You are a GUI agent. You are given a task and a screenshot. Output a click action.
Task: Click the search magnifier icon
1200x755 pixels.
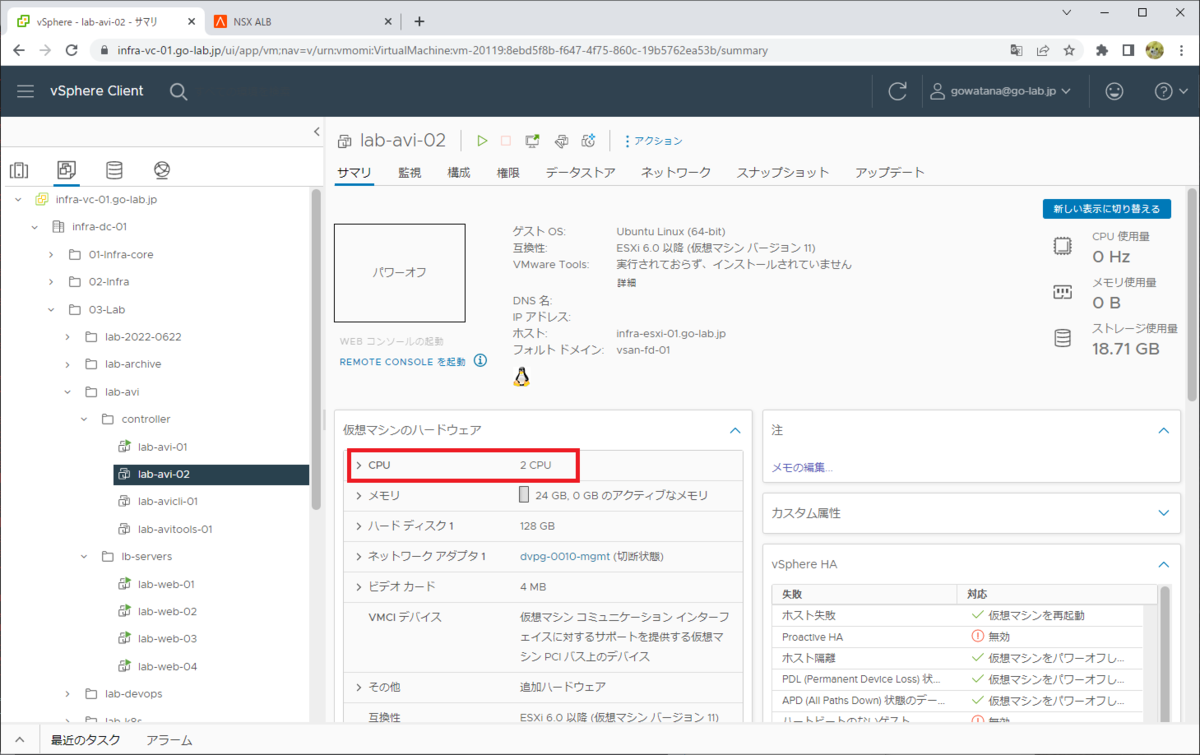pos(178,91)
